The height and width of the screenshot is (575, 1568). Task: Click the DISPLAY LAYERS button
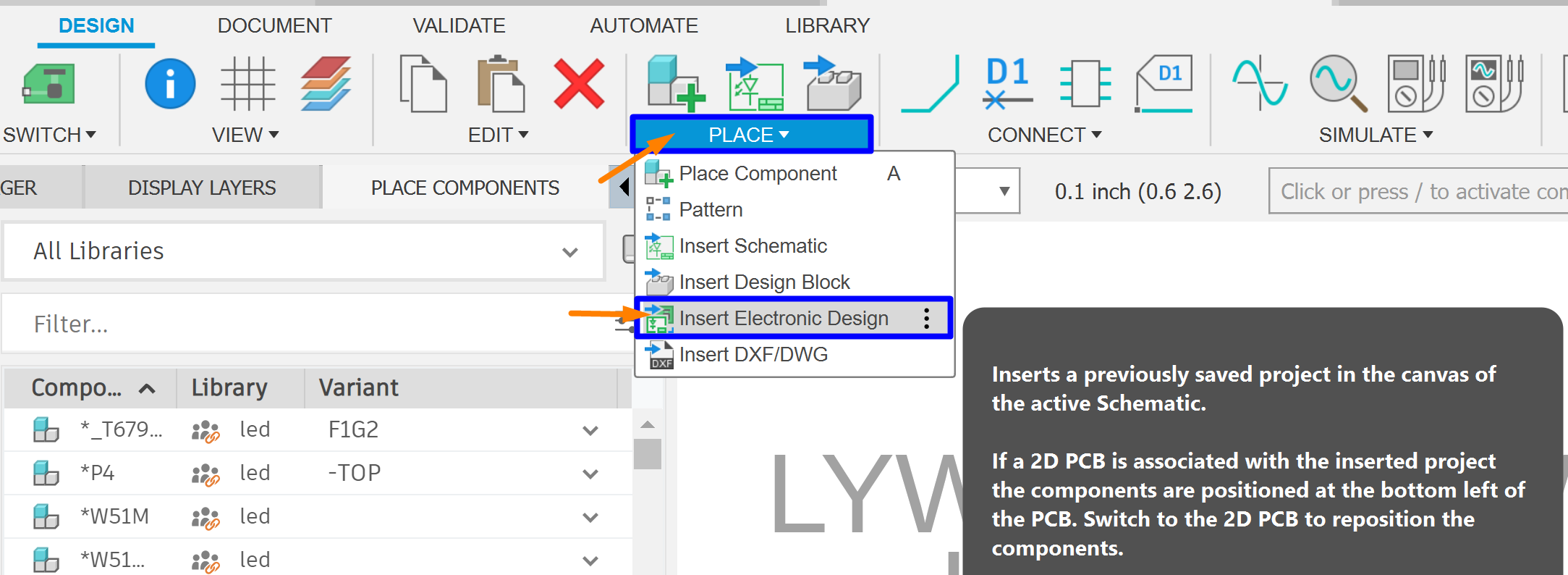pos(202,187)
